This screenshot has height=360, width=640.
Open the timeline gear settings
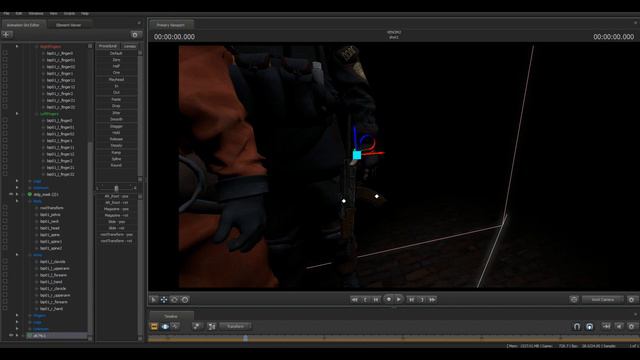point(631,327)
